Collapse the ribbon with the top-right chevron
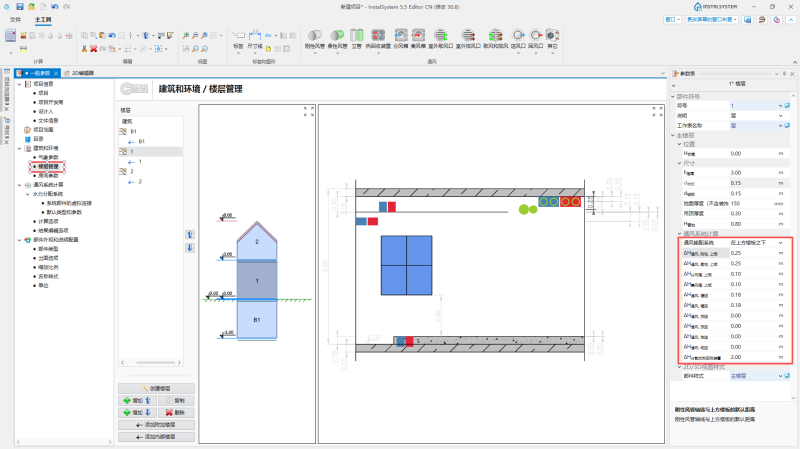800x449 pixels. coord(791,19)
